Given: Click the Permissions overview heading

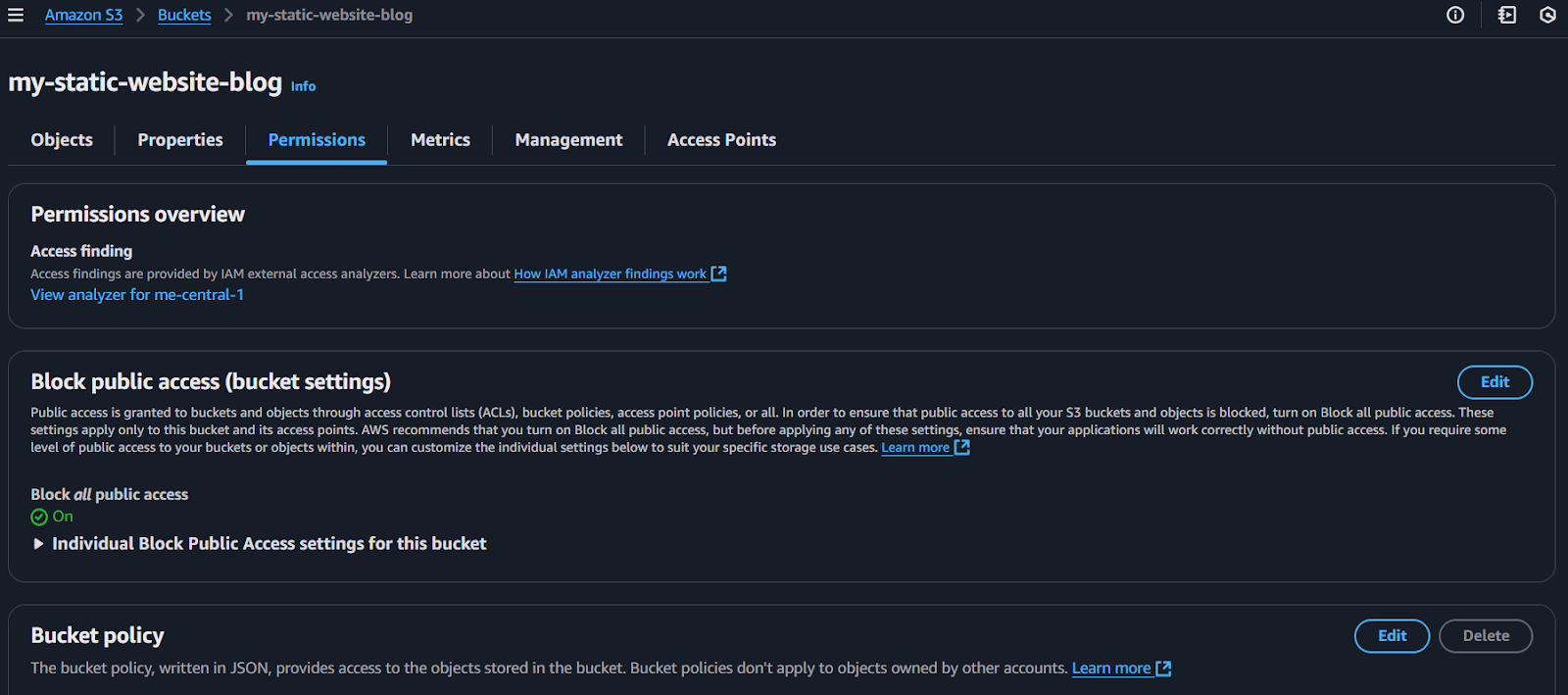Looking at the screenshot, I should coord(137,214).
